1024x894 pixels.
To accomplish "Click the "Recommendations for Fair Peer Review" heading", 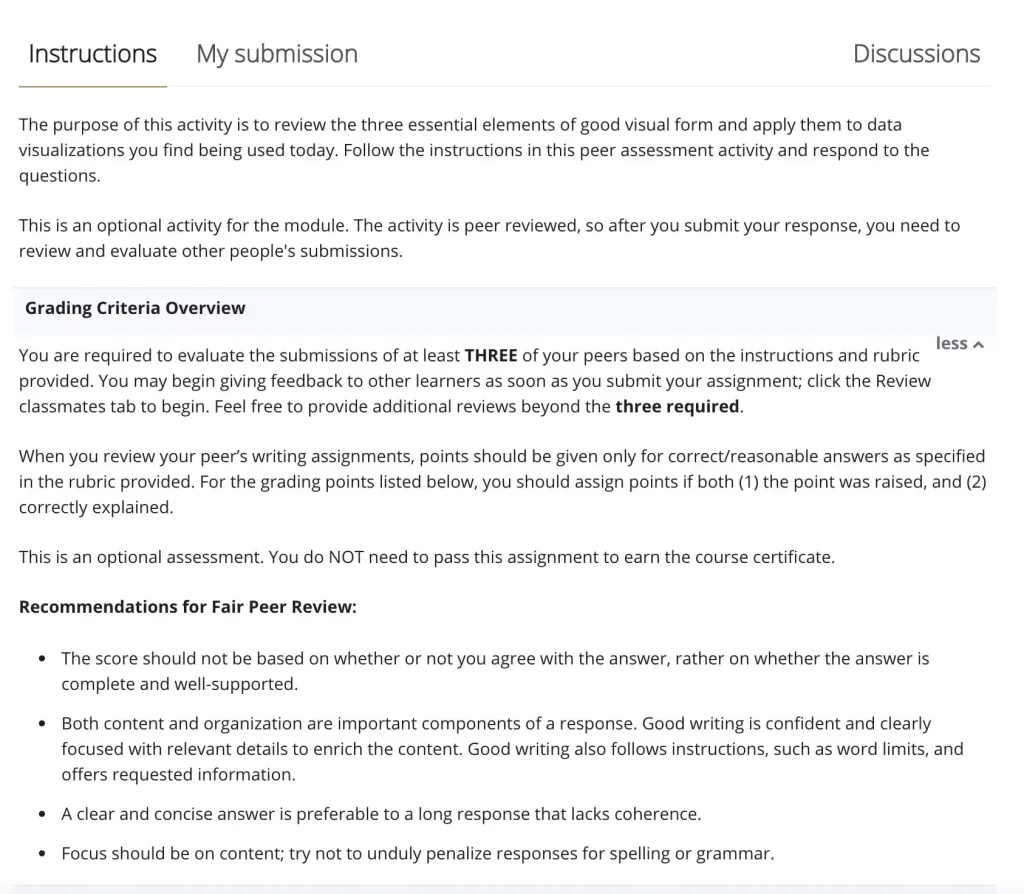I will click(x=187, y=607).
